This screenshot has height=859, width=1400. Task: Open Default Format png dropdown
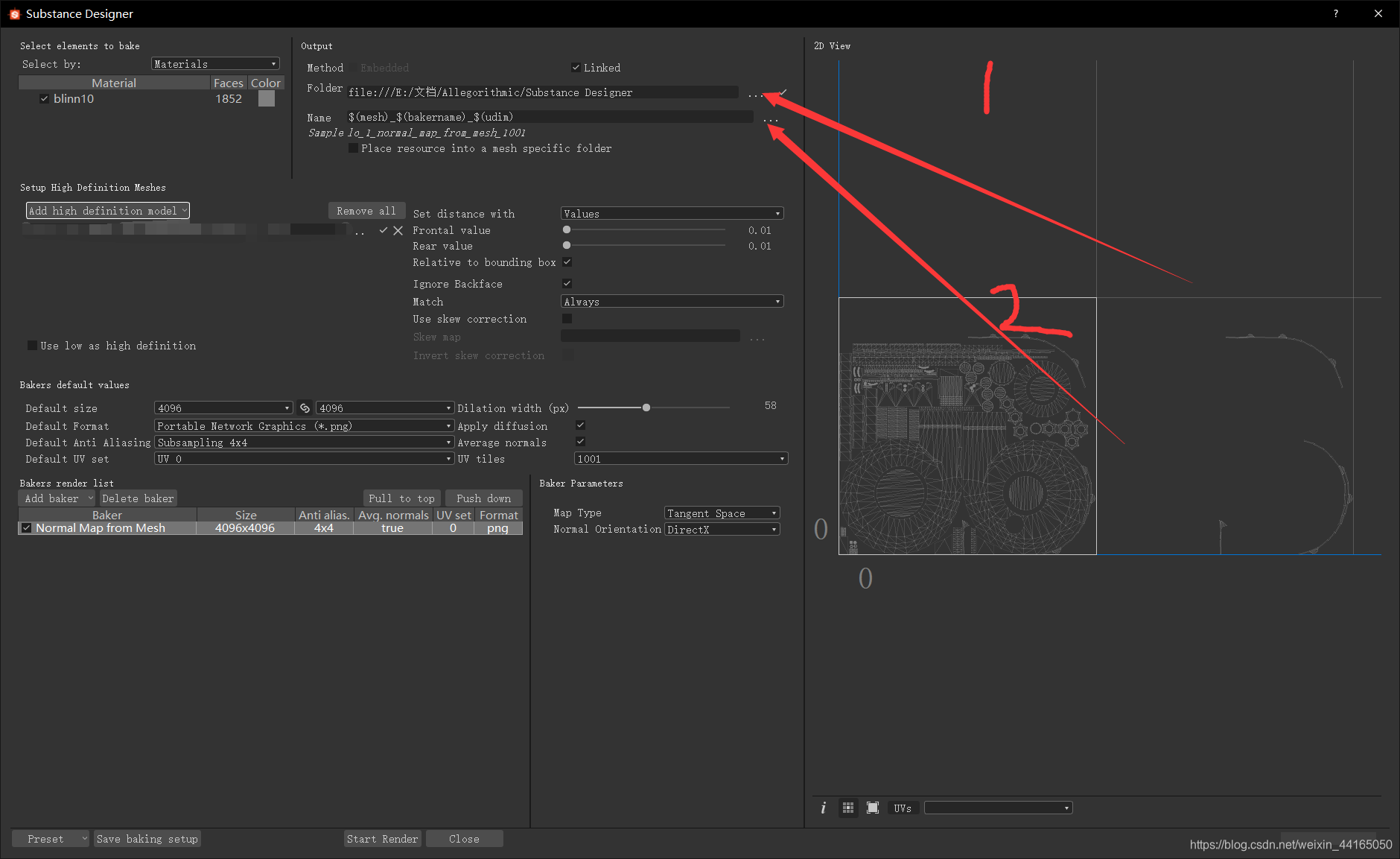pyautogui.click(x=304, y=426)
